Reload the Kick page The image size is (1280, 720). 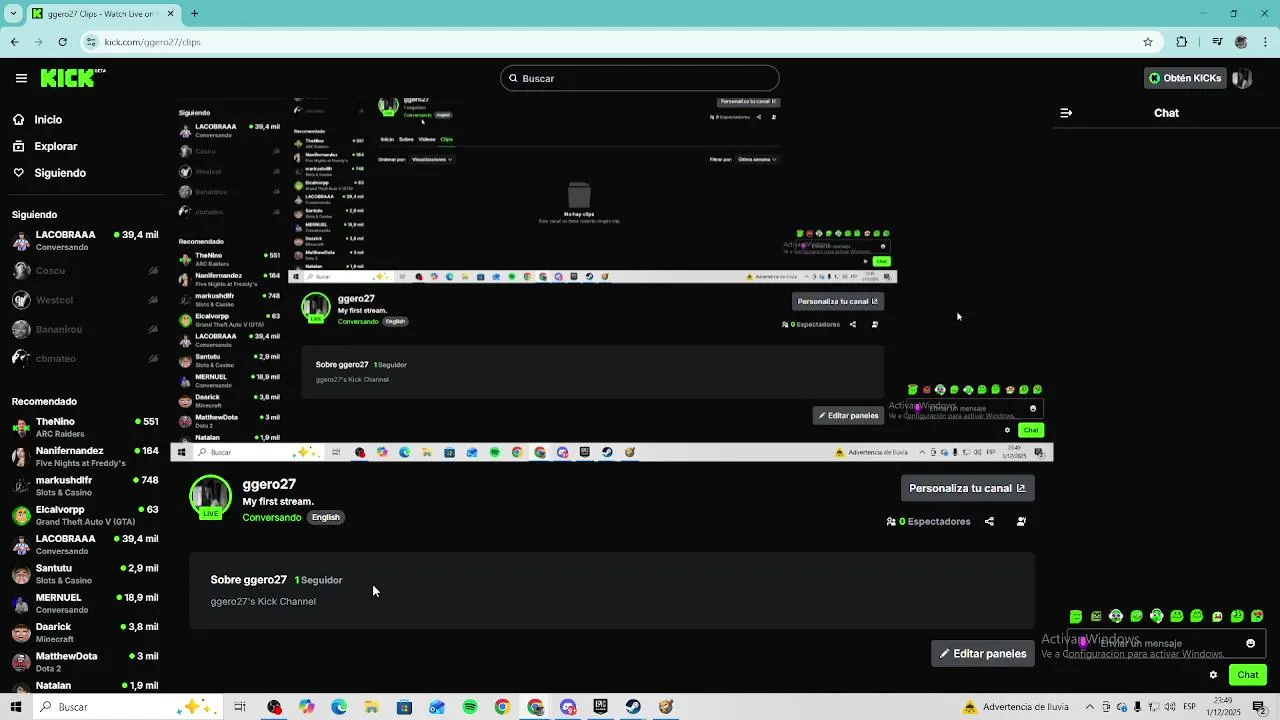point(62,42)
